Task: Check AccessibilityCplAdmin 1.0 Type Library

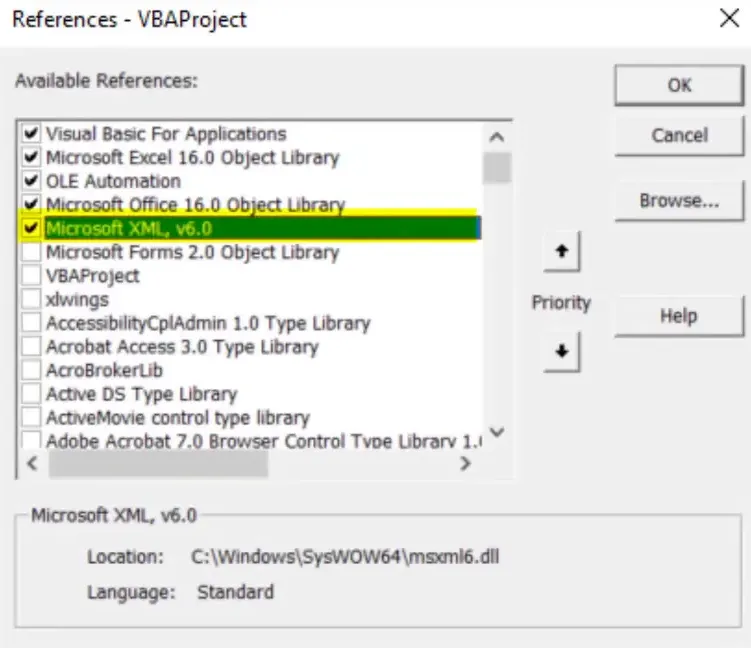Action: pyautogui.click(x=31, y=323)
